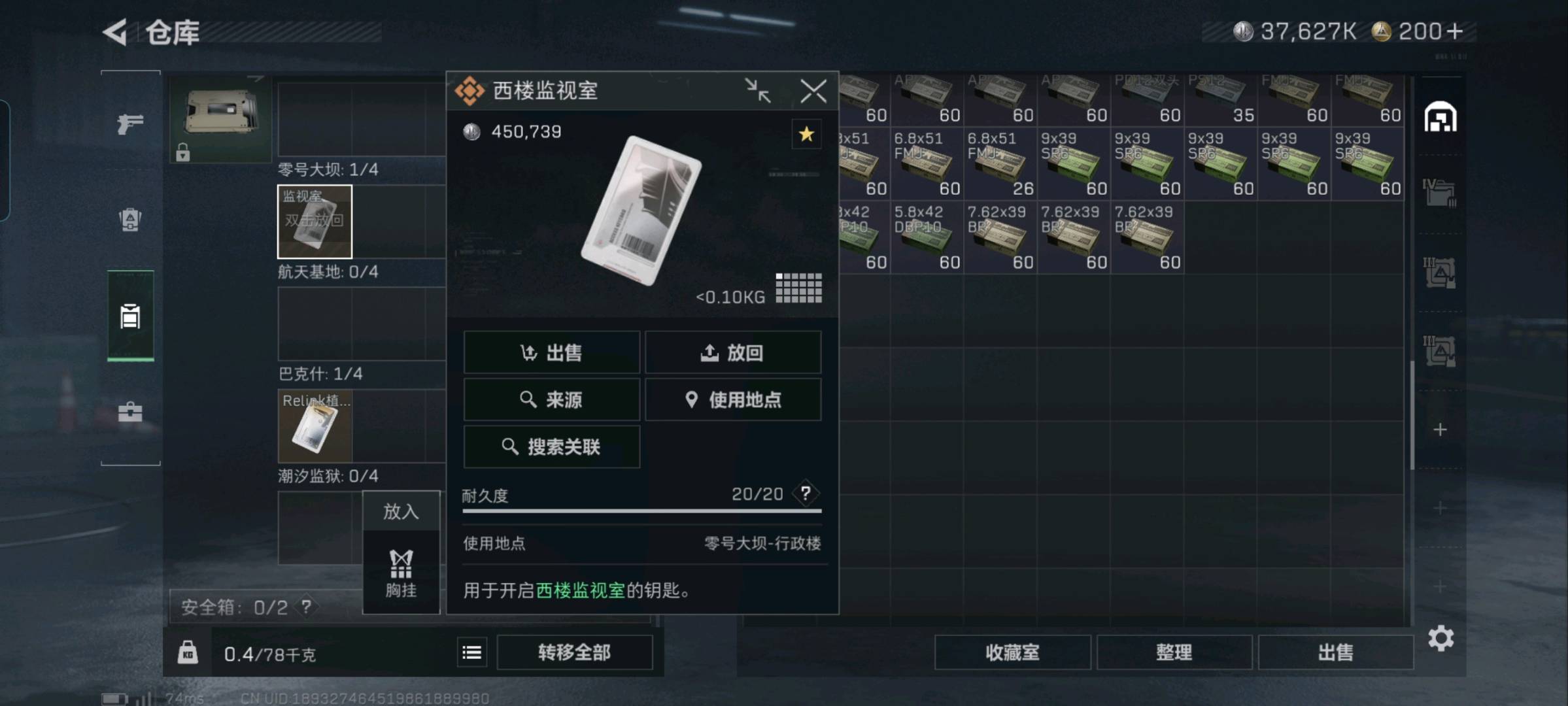Open the key card holder tab
Image resolution: width=1568 pixels, height=706 pixels.
click(x=130, y=316)
